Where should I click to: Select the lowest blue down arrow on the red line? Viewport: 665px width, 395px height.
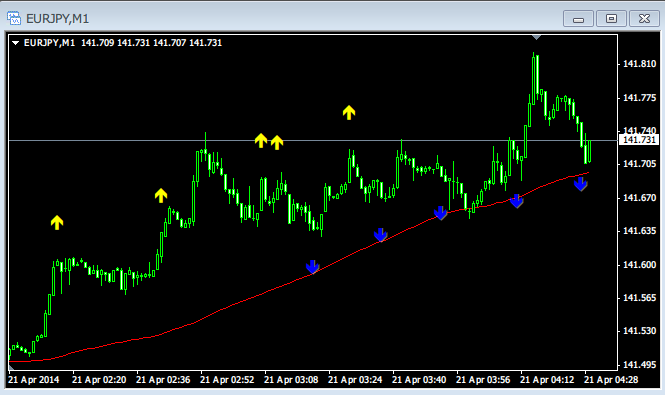click(x=313, y=267)
